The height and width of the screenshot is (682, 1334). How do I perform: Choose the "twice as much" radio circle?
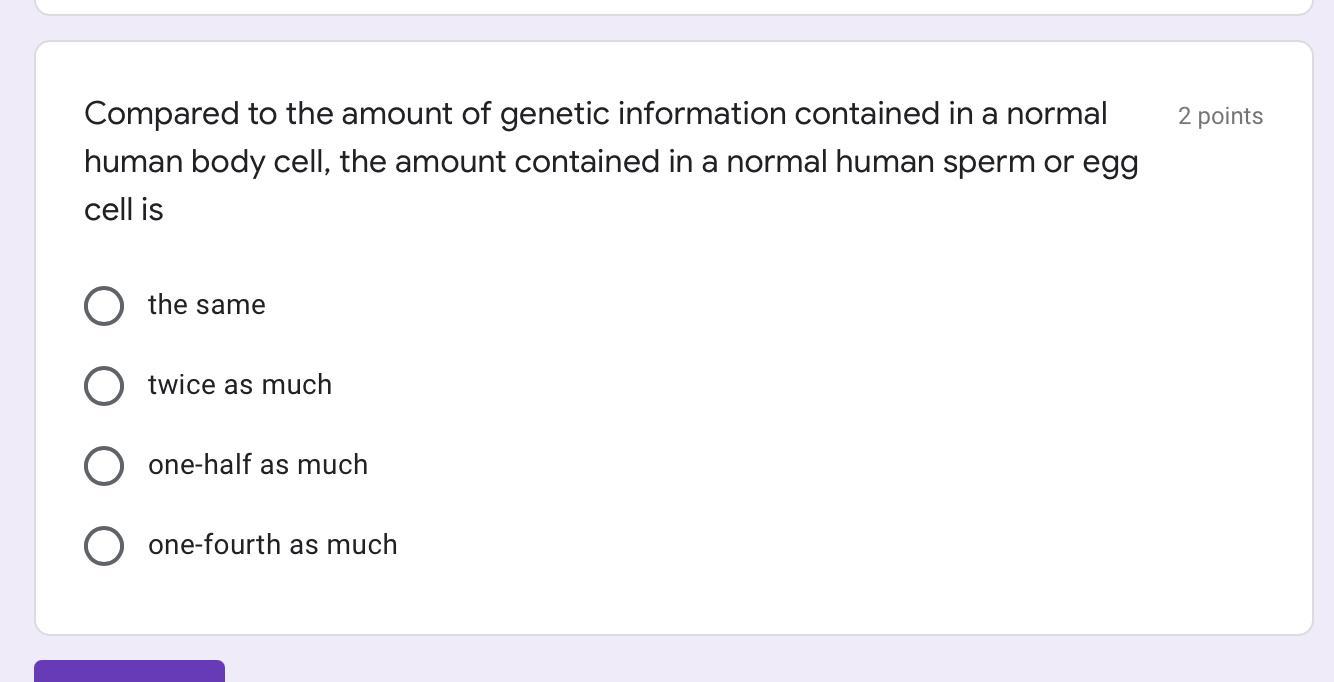(x=104, y=386)
